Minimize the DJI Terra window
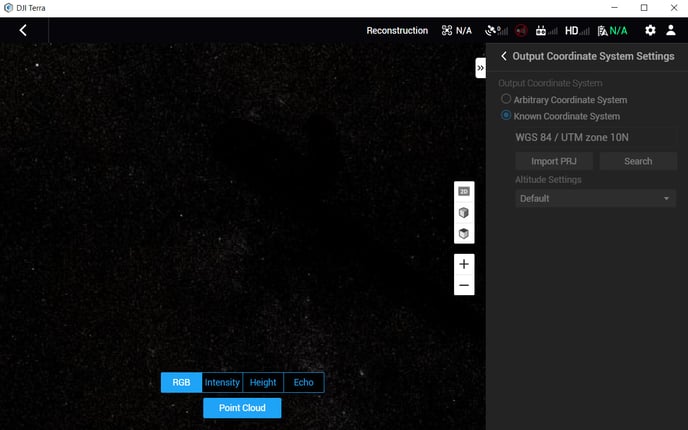 coord(614,7)
